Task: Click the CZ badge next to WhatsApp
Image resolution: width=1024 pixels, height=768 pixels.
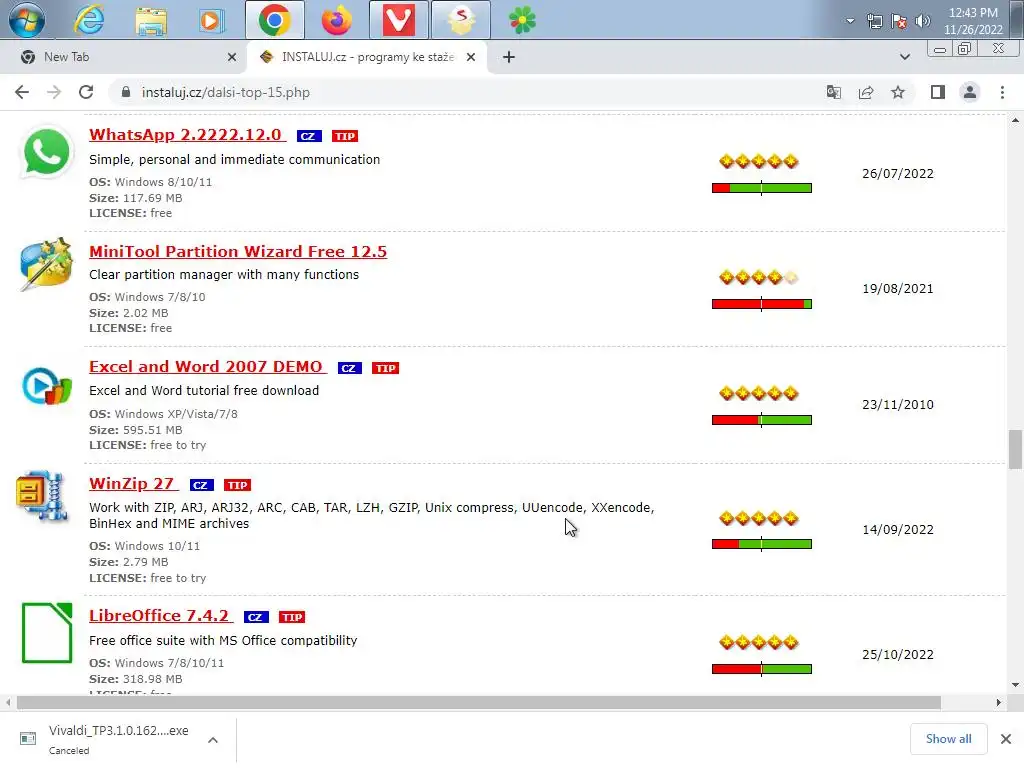Action: click(309, 136)
